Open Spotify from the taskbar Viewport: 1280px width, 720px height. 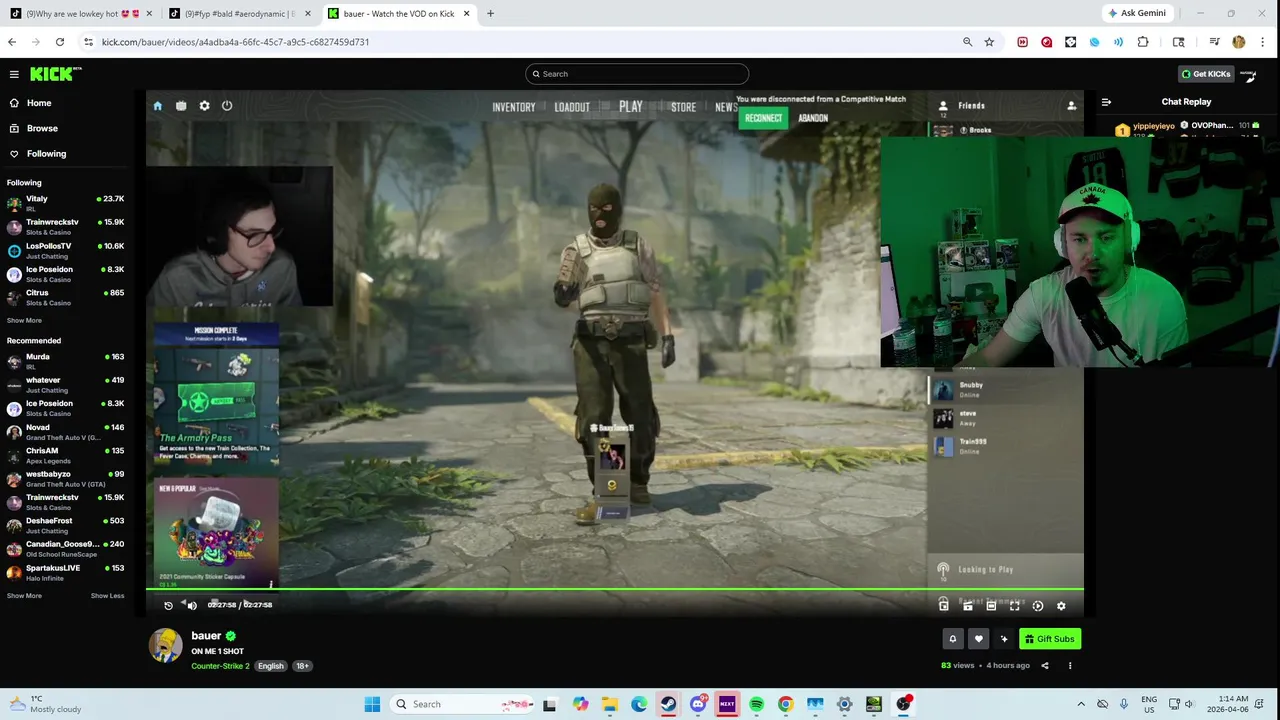[756, 704]
